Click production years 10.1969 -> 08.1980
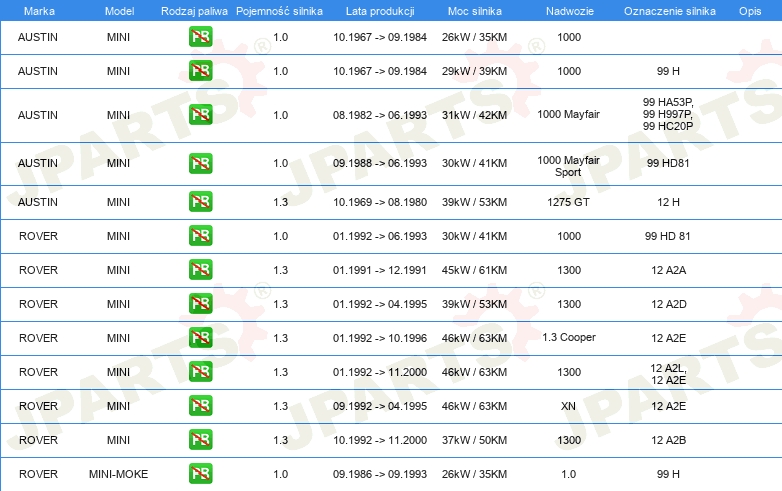This screenshot has width=782, height=491. tap(380, 202)
